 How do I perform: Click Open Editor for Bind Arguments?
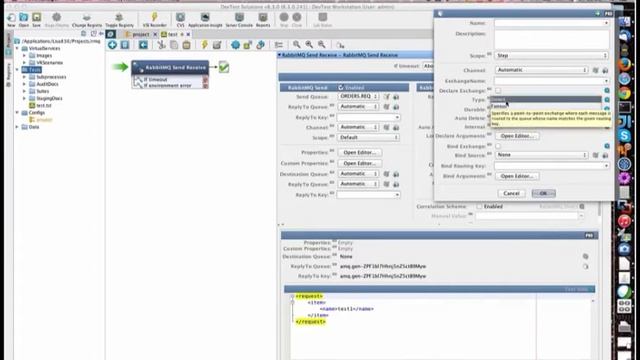point(517,176)
